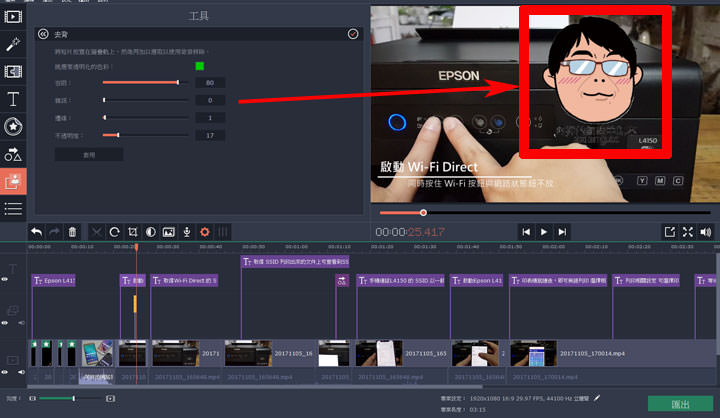Select the Crop tool
The width and height of the screenshot is (720, 418).
133,232
